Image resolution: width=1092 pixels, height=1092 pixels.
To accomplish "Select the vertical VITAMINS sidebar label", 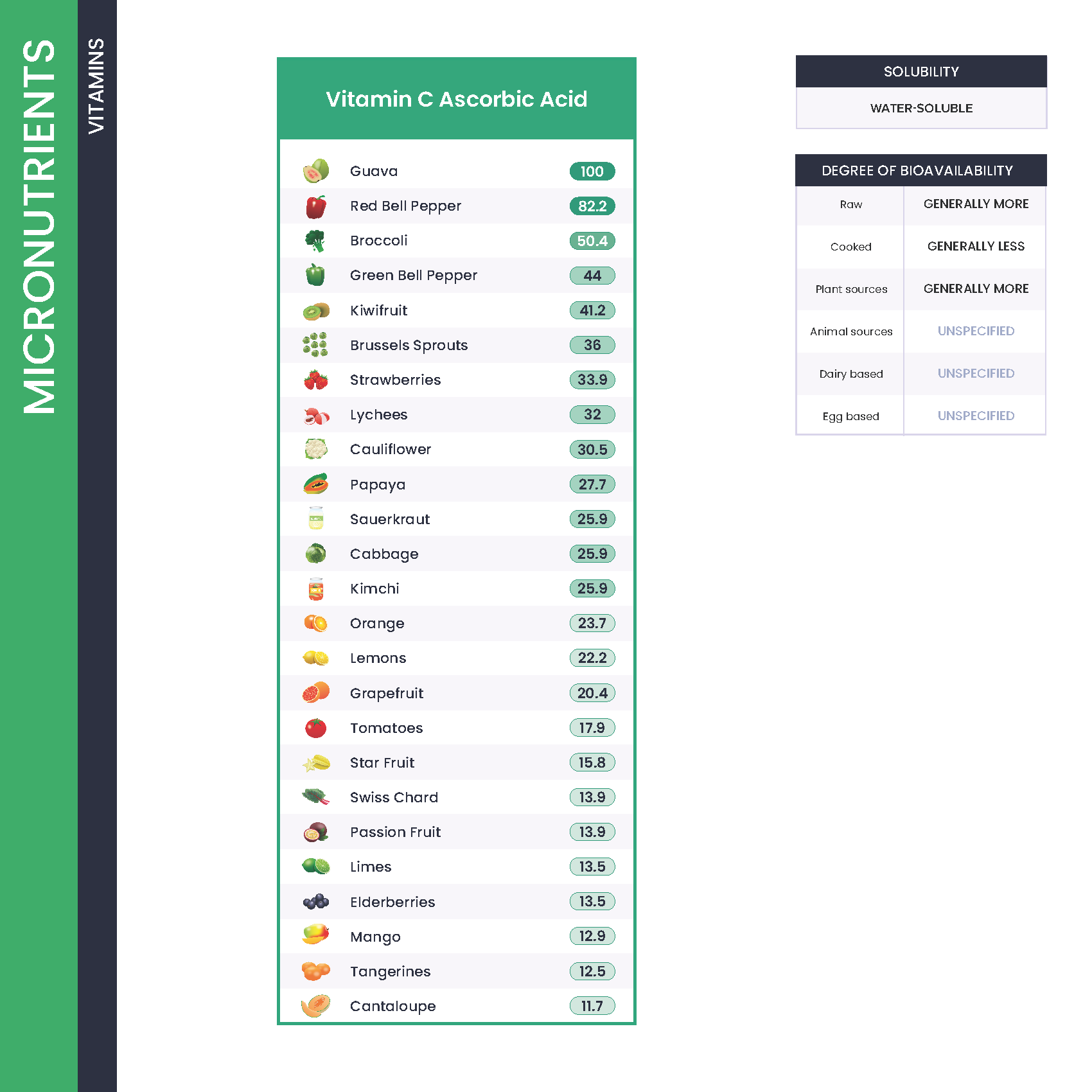I will tap(96, 86).
